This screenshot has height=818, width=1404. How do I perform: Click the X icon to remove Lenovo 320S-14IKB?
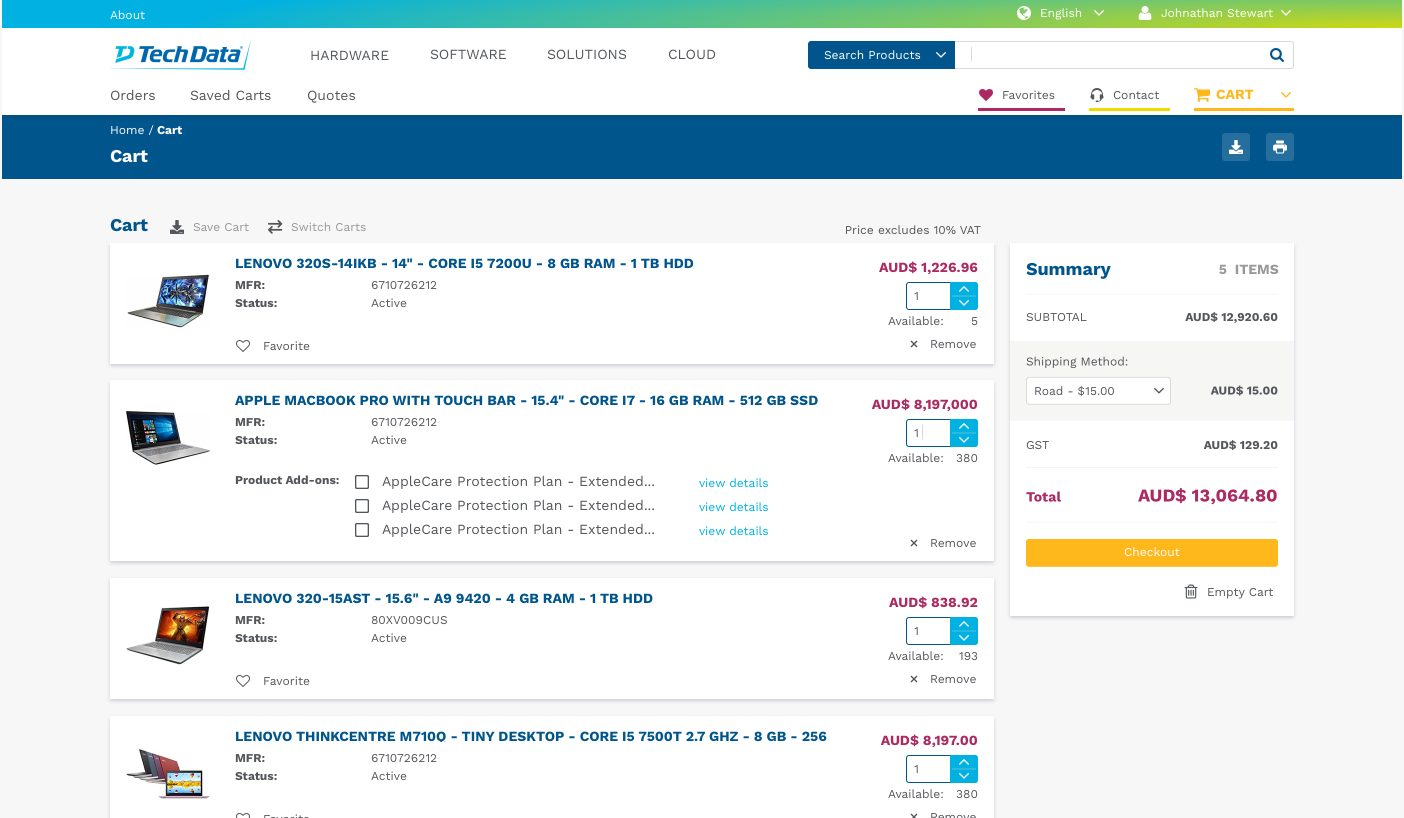(x=914, y=344)
